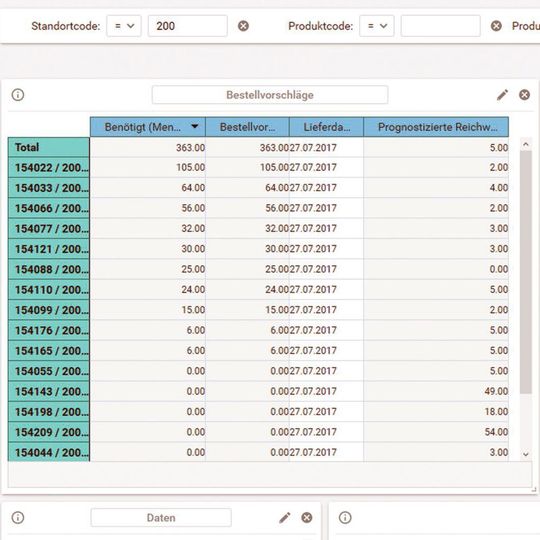Click the 0.00 Reichweite cell of row 154088

[x=436, y=269]
